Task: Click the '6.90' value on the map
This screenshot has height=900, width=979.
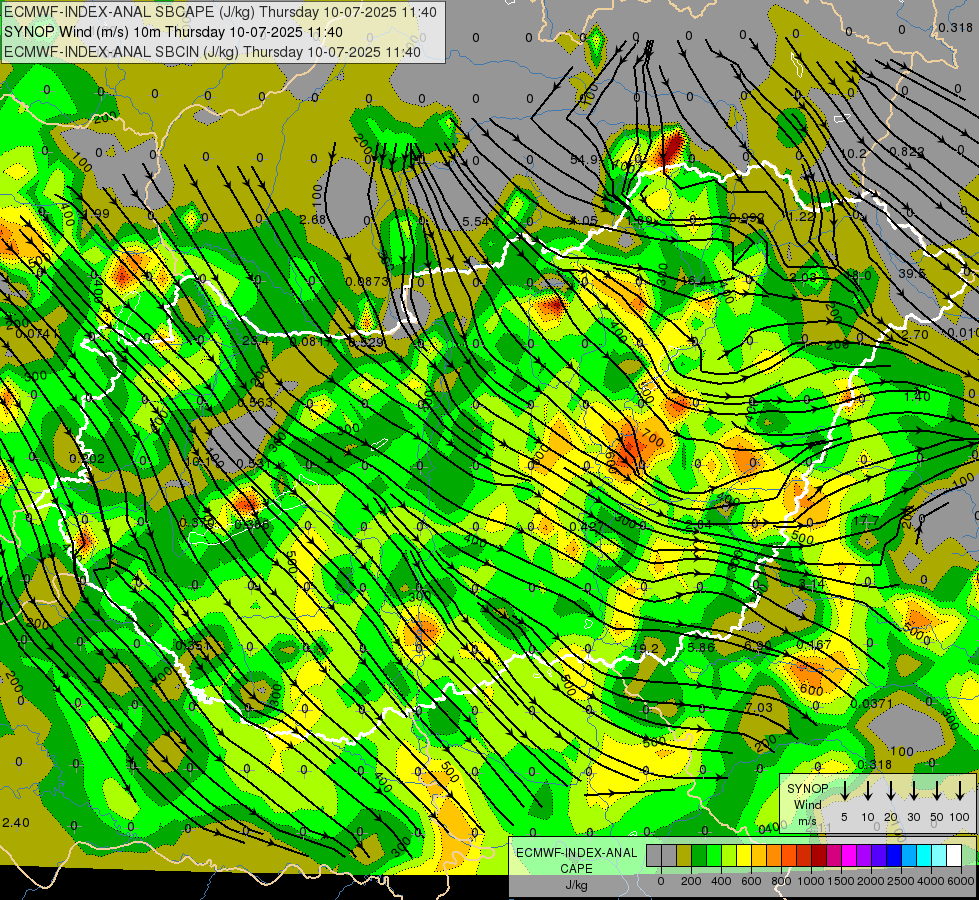Action: (x=757, y=645)
